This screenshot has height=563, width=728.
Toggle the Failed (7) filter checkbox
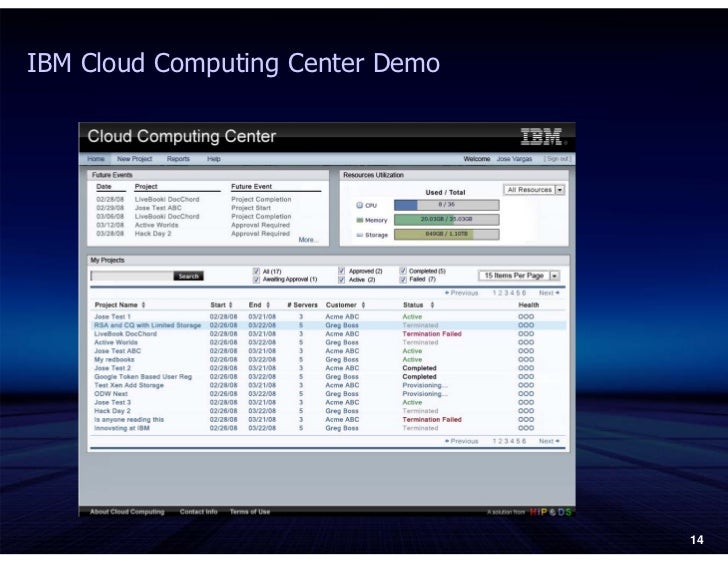403,279
